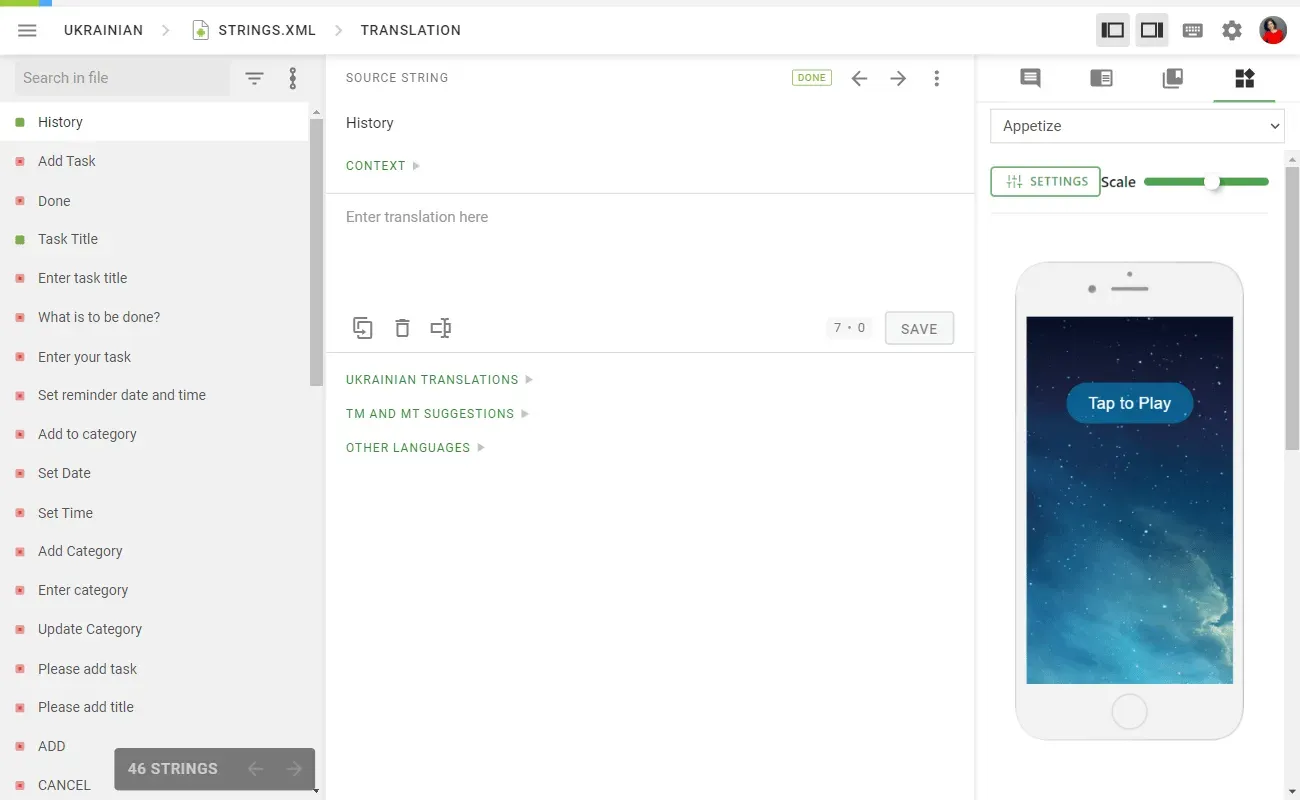Go to the previous string arrow
The width and height of the screenshot is (1300, 800).
click(x=859, y=78)
